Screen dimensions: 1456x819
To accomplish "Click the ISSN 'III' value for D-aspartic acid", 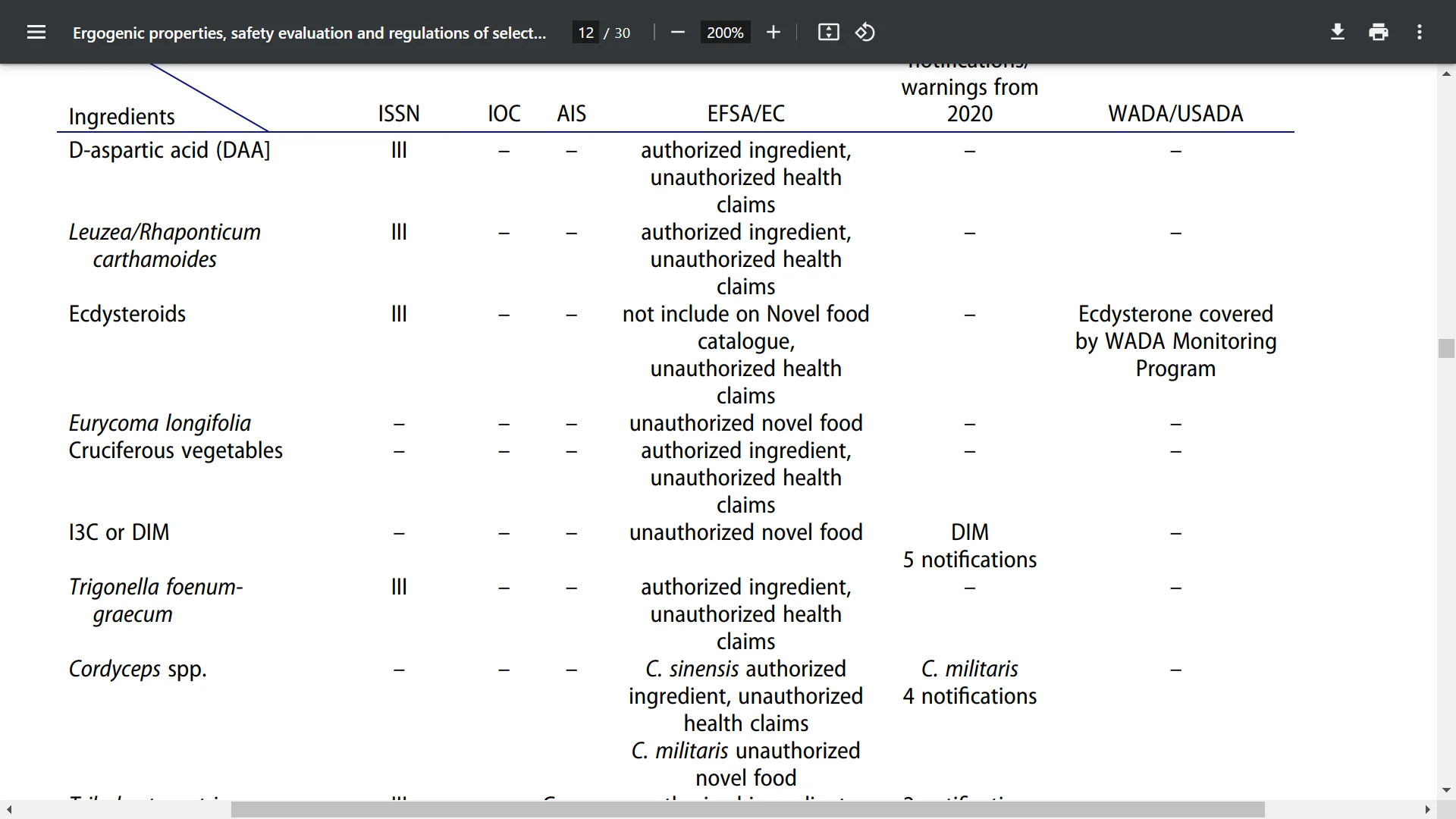I will coord(399,150).
